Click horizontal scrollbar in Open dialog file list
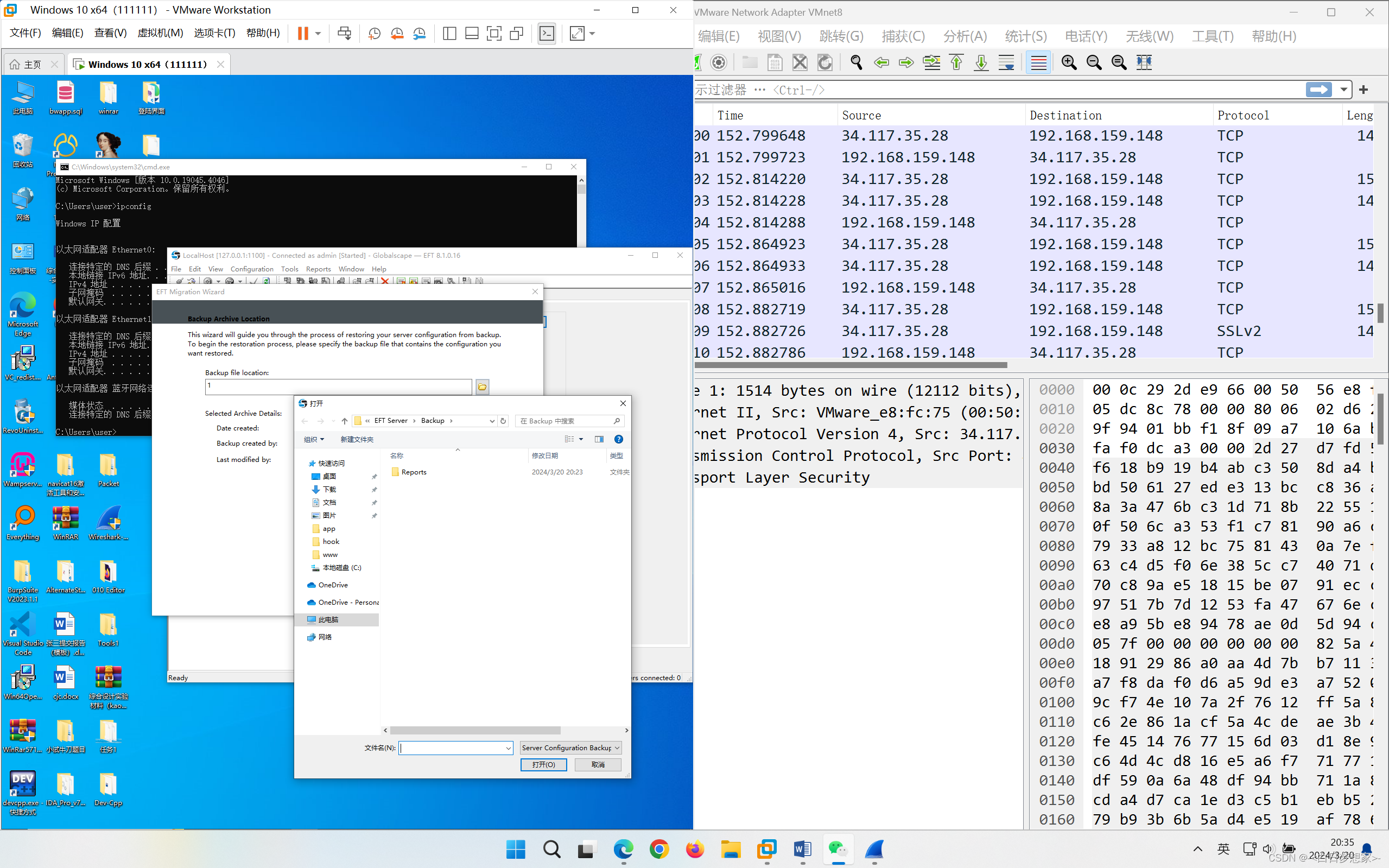Viewport: 1389px width, 868px height. click(475, 730)
